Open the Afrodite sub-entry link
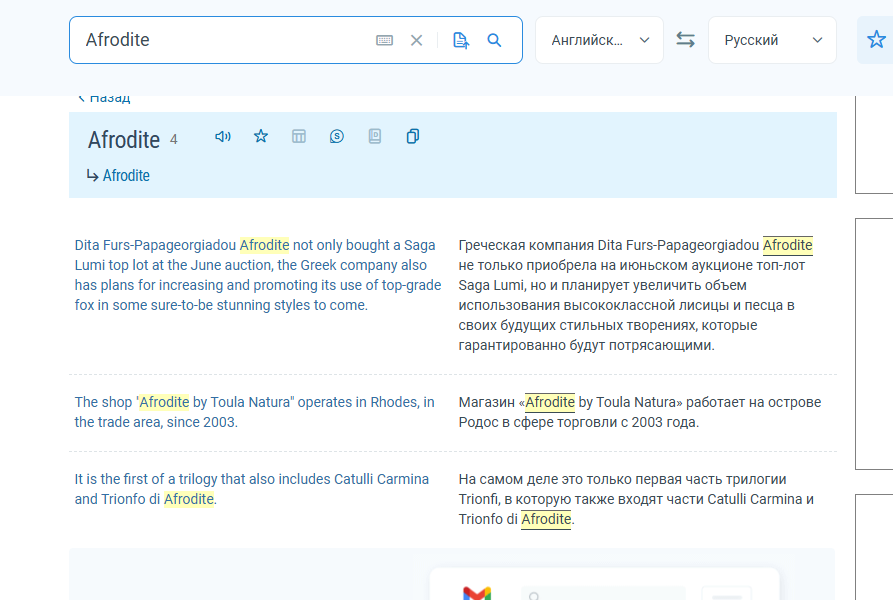 126,176
